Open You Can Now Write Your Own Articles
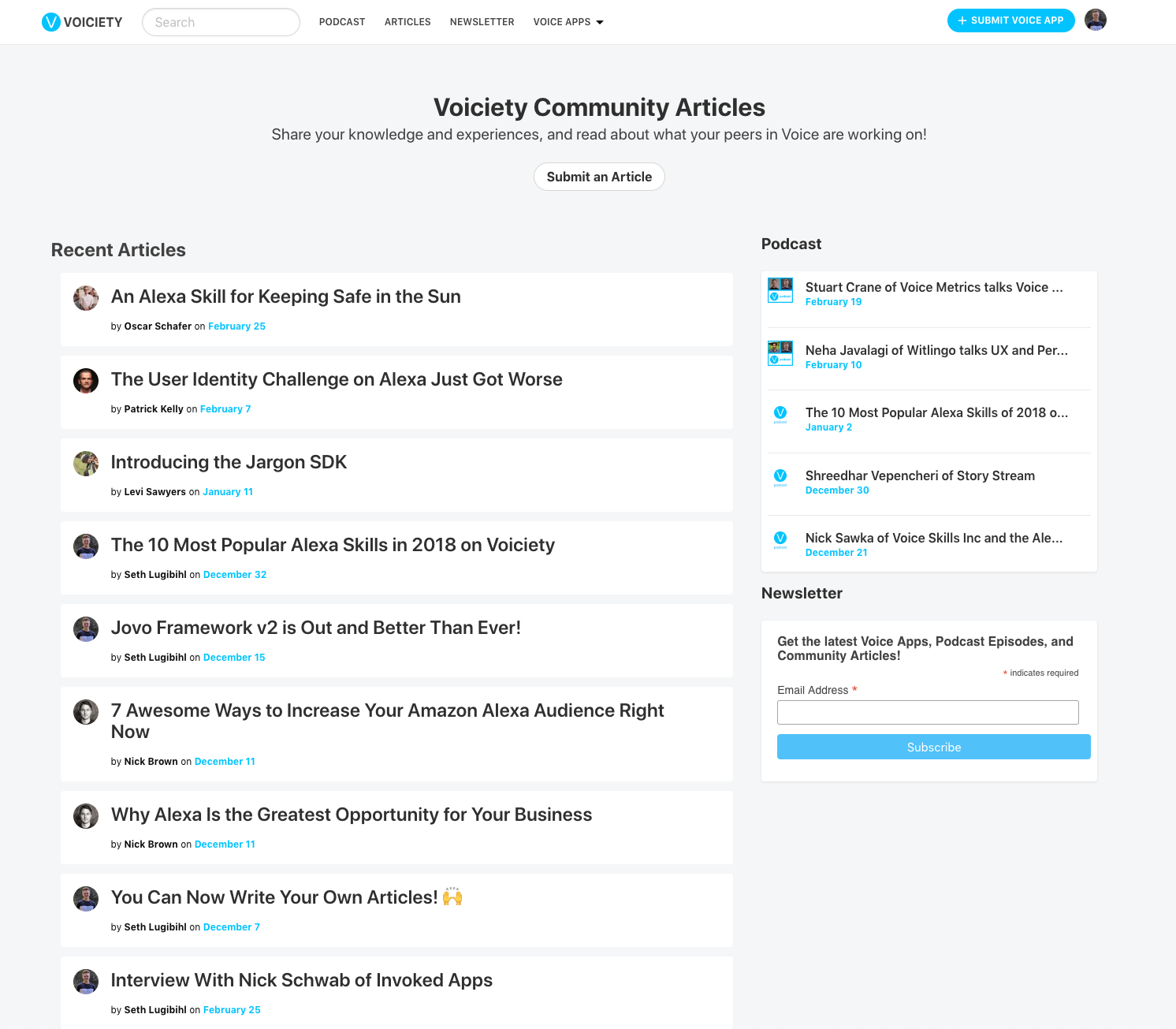 pos(287,897)
